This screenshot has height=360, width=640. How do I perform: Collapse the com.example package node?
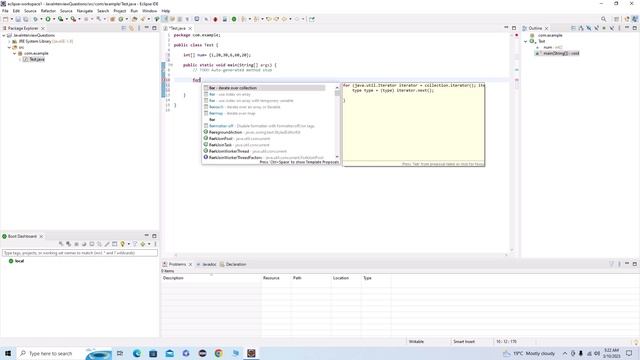click(15, 53)
